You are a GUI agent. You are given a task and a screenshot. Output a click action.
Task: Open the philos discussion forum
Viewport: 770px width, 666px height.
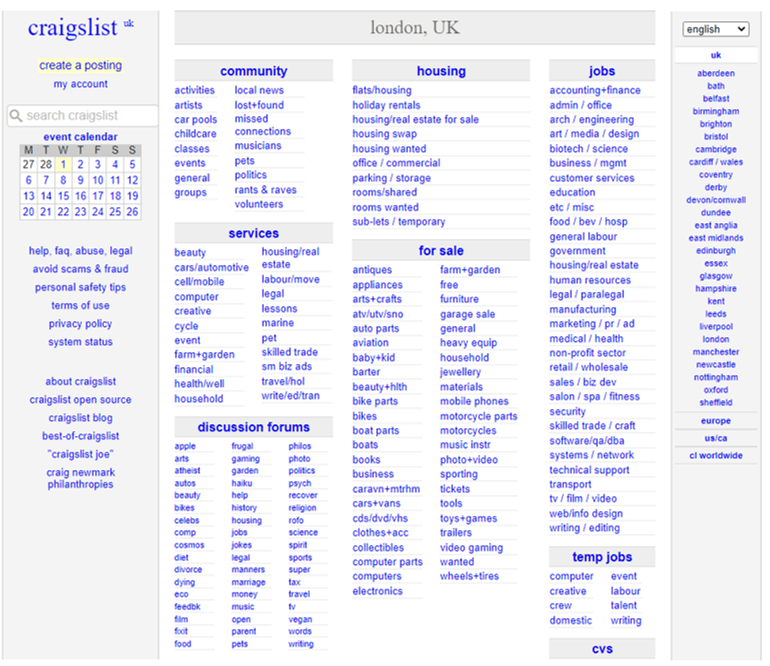[300, 446]
